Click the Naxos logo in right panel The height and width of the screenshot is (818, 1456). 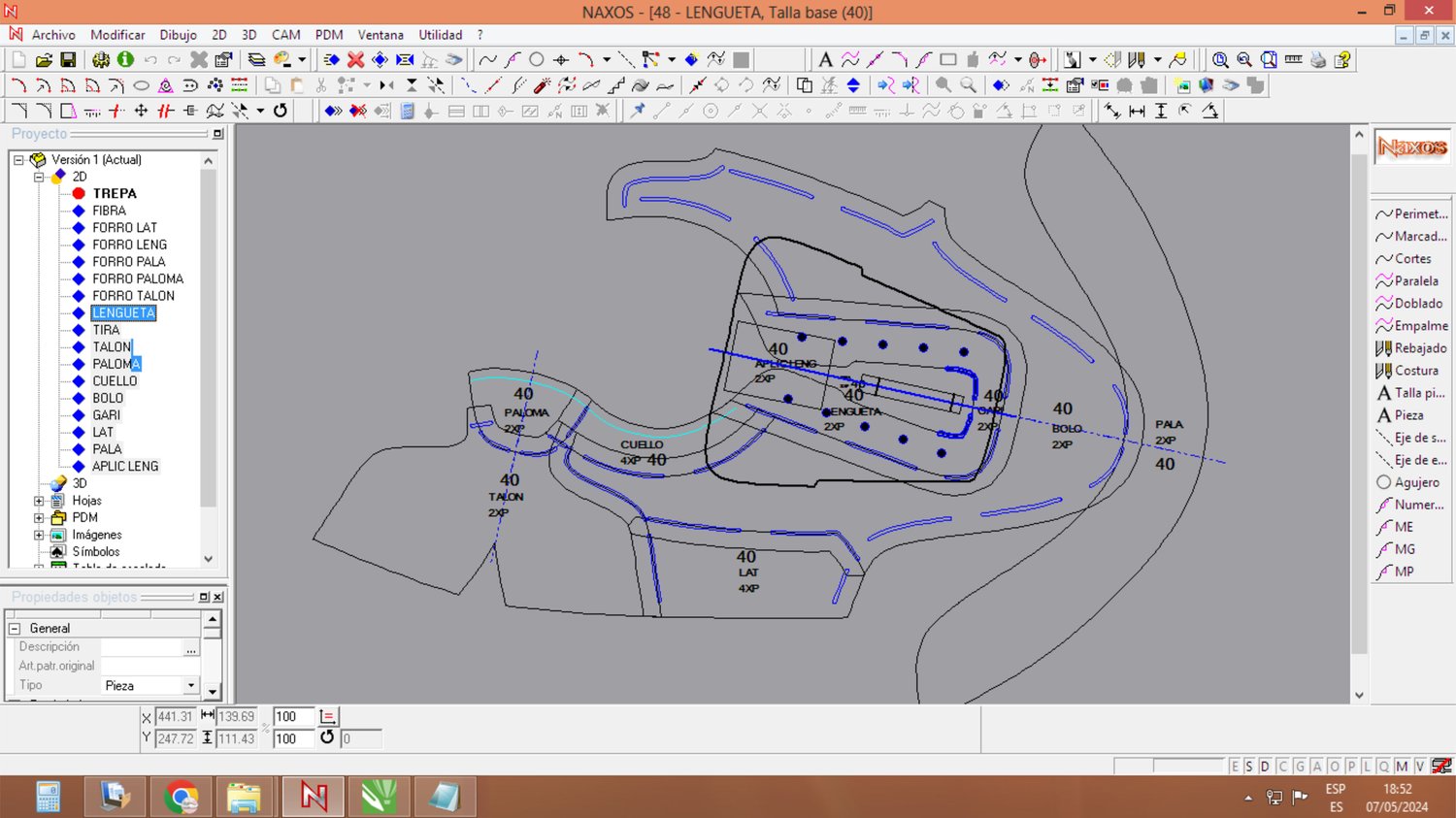(x=1412, y=147)
